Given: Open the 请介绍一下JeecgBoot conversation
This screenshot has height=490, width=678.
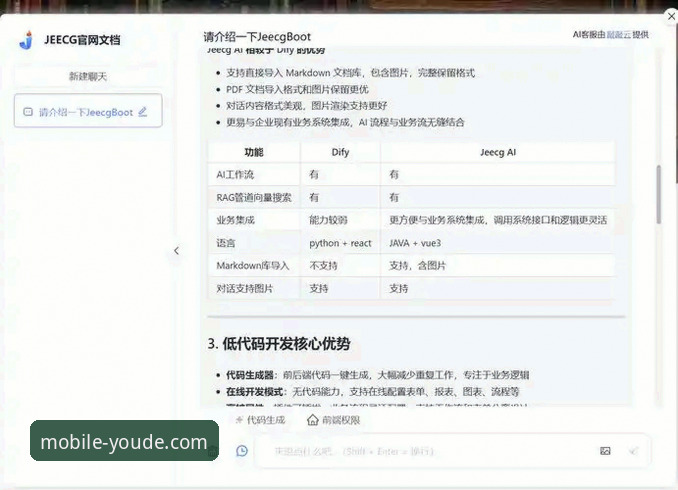Looking at the screenshot, I should click(x=88, y=111).
